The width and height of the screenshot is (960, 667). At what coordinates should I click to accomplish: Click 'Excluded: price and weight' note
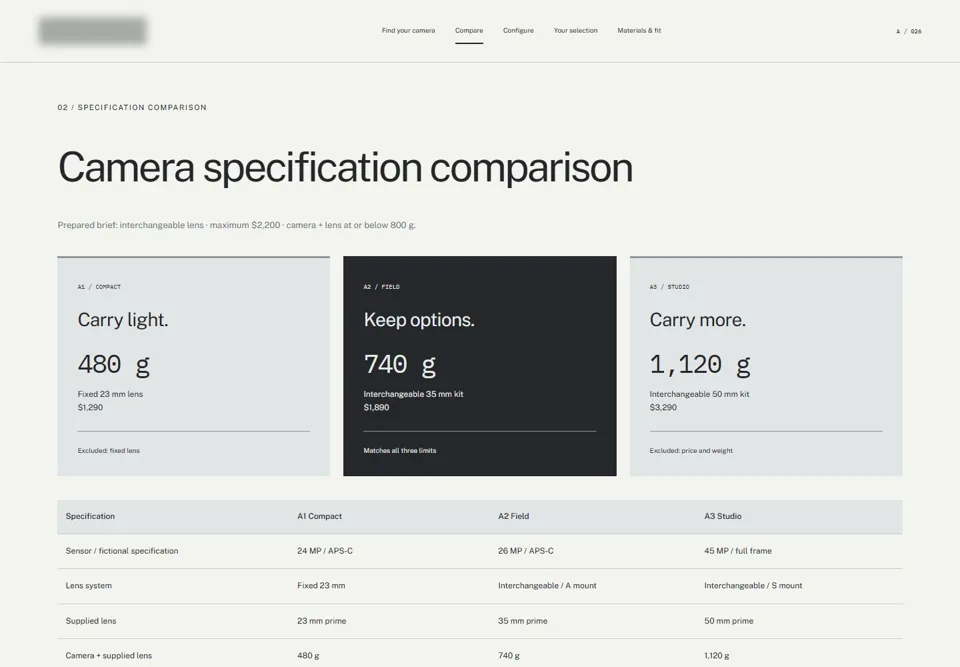pos(691,450)
